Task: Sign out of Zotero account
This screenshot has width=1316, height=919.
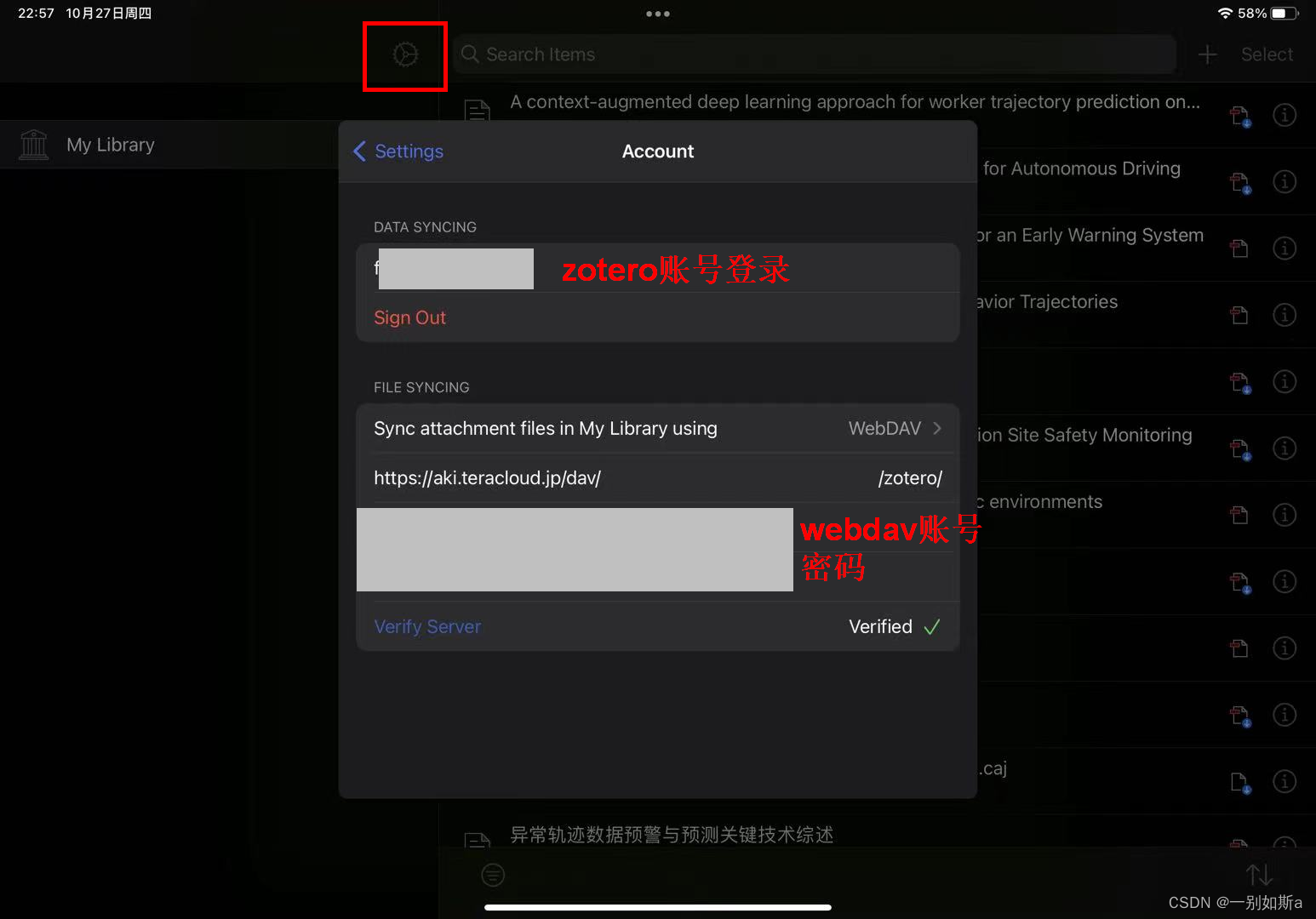Action: coord(409,317)
